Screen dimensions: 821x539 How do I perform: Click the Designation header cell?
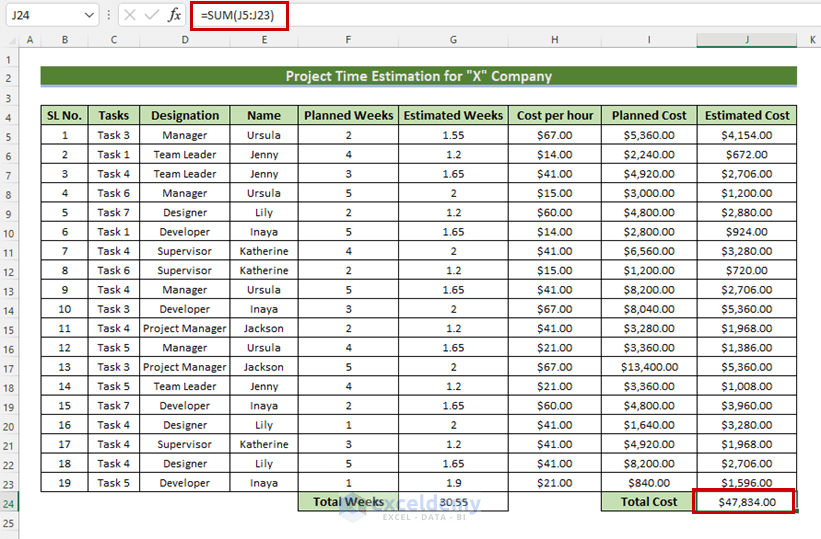click(x=185, y=115)
